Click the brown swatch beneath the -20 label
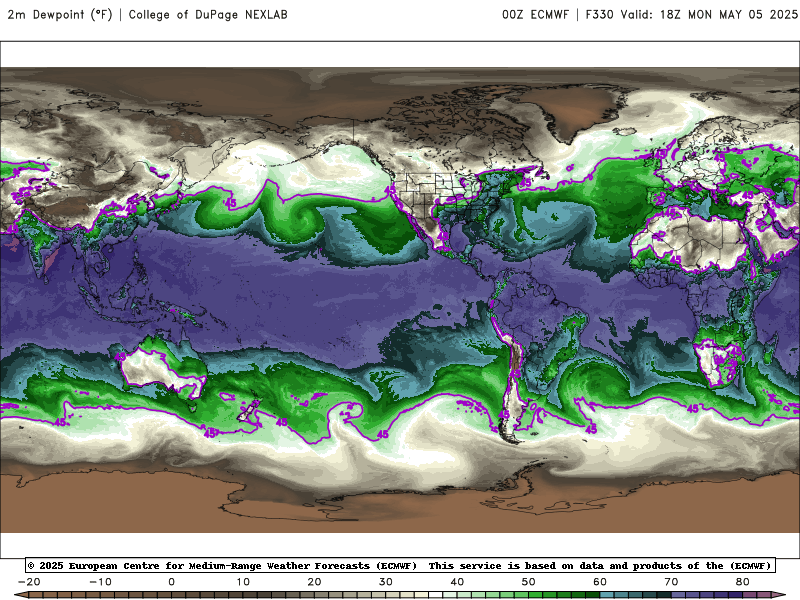 coord(36,595)
